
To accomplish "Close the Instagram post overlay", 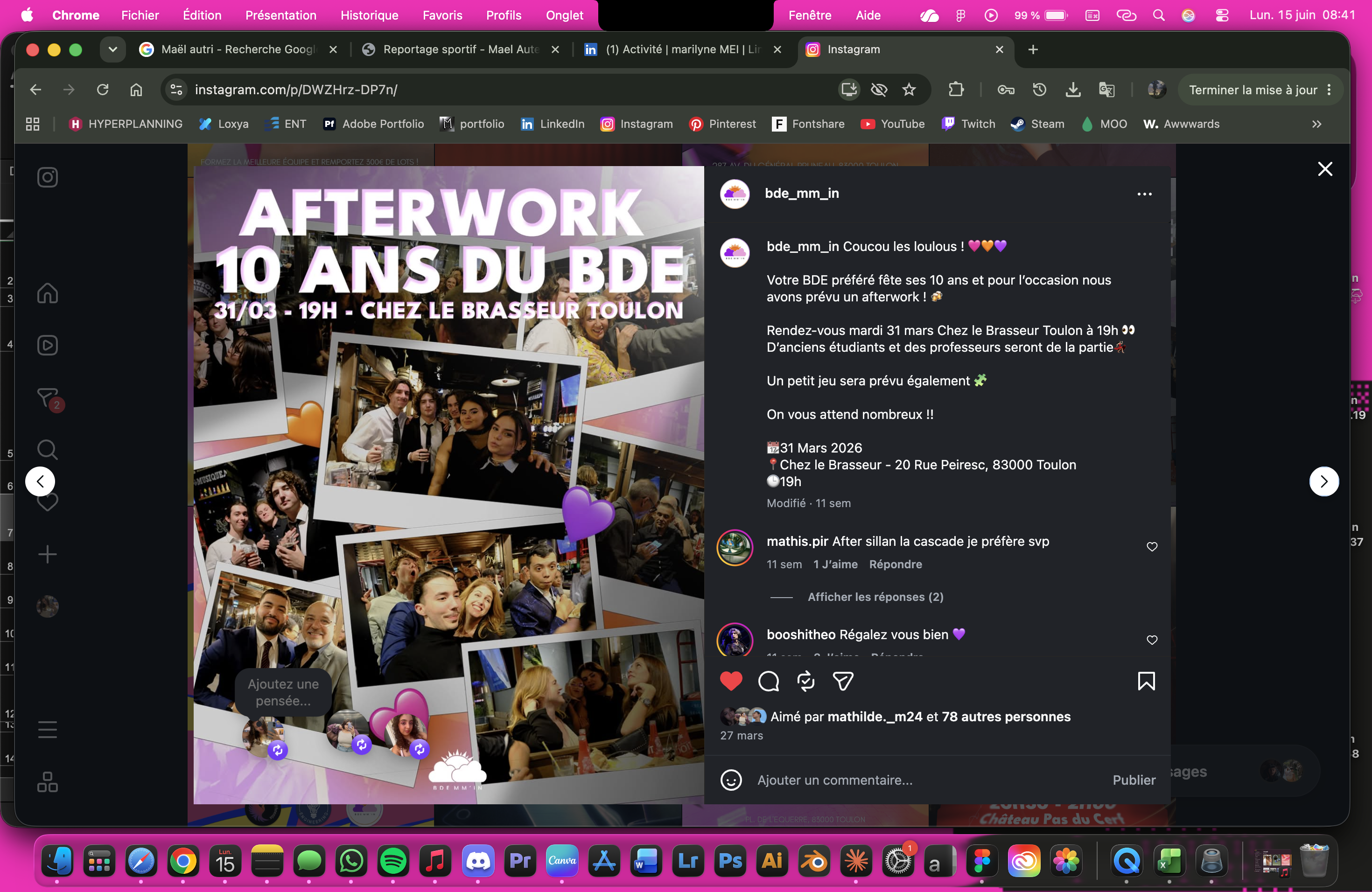I will tap(1325, 169).
